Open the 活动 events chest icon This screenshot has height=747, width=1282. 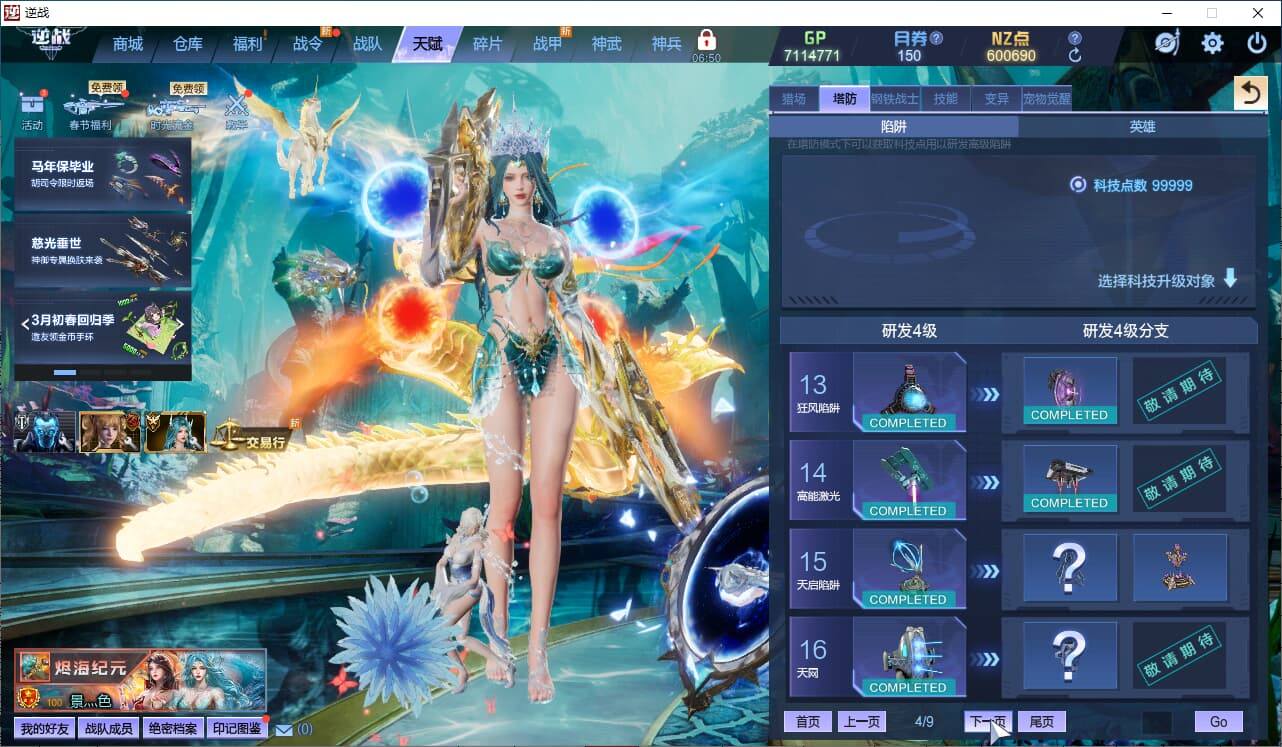tap(33, 109)
